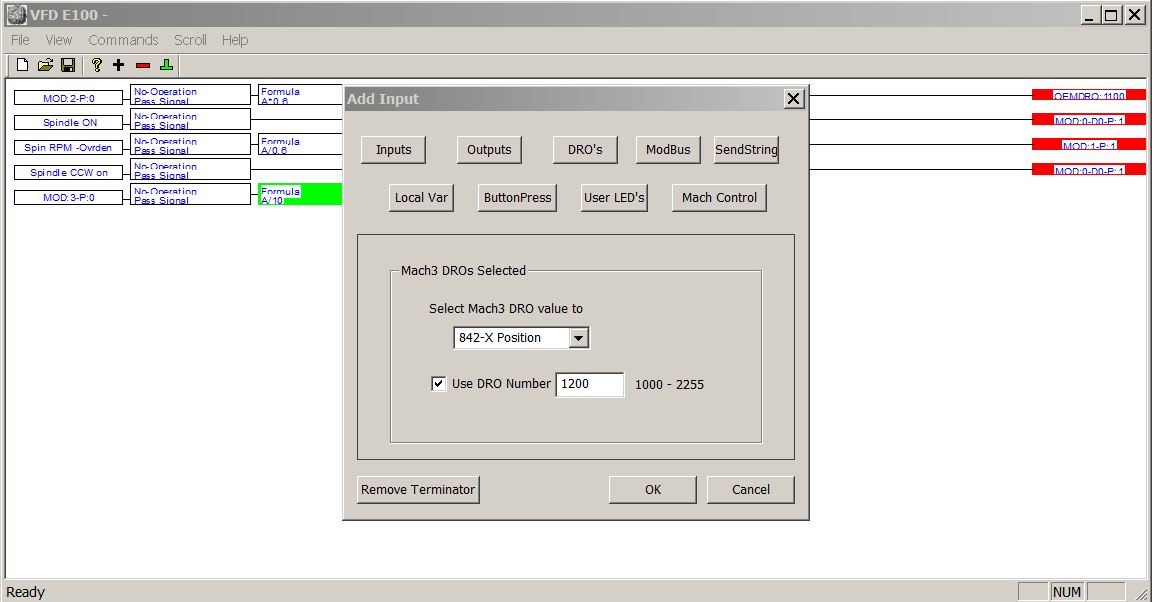Image resolution: width=1152 pixels, height=602 pixels.
Task: Click the ModBus button
Action: click(668, 150)
